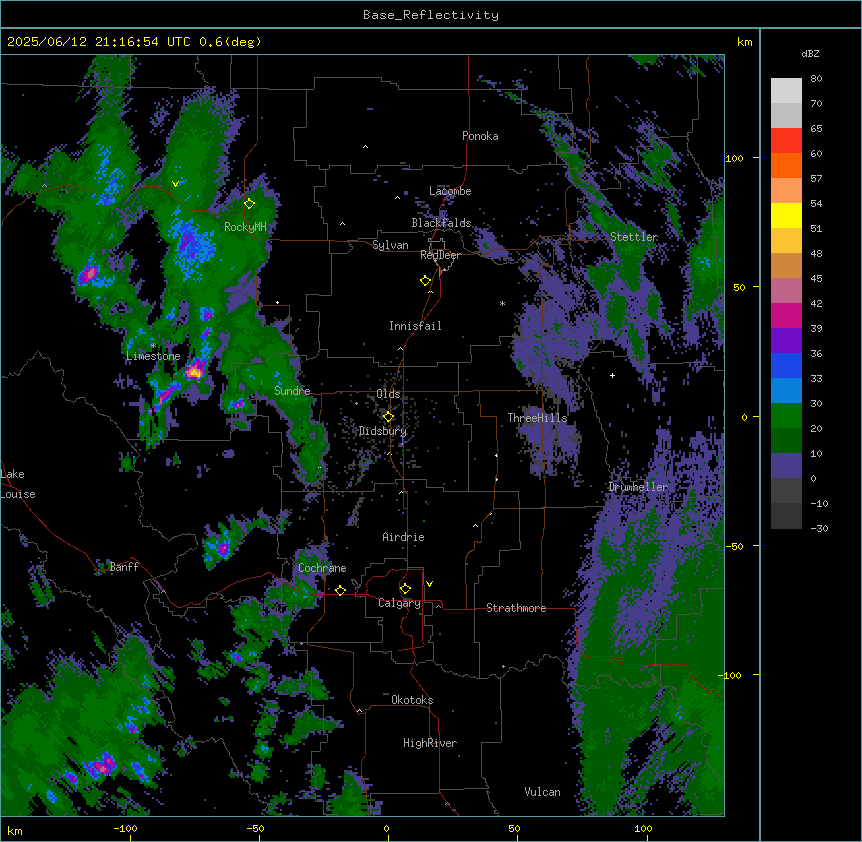Click the RedDeer city label
The width and height of the screenshot is (862, 842).
pos(440,255)
